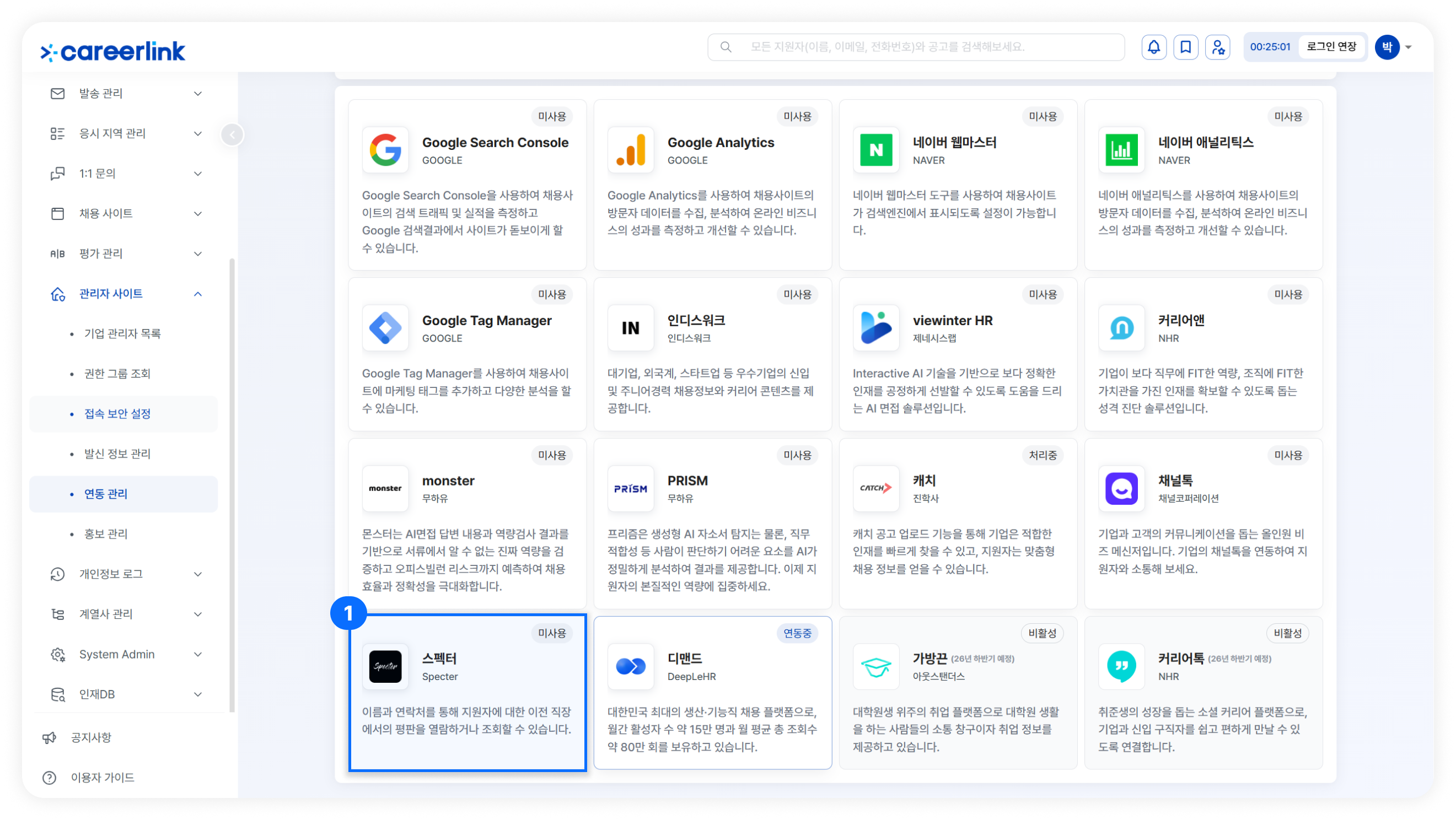The image size is (1456, 820).
Task: Click the search magnifier icon
Action: point(726,47)
